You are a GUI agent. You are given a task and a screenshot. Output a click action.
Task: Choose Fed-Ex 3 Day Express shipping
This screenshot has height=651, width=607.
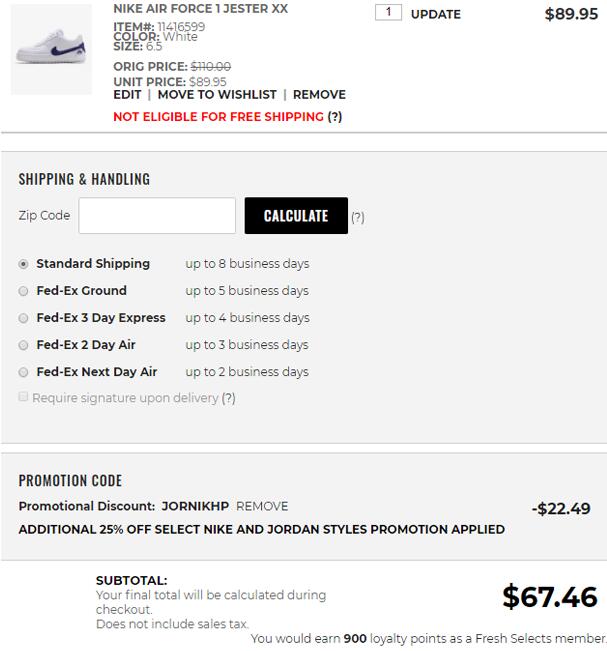(24, 318)
